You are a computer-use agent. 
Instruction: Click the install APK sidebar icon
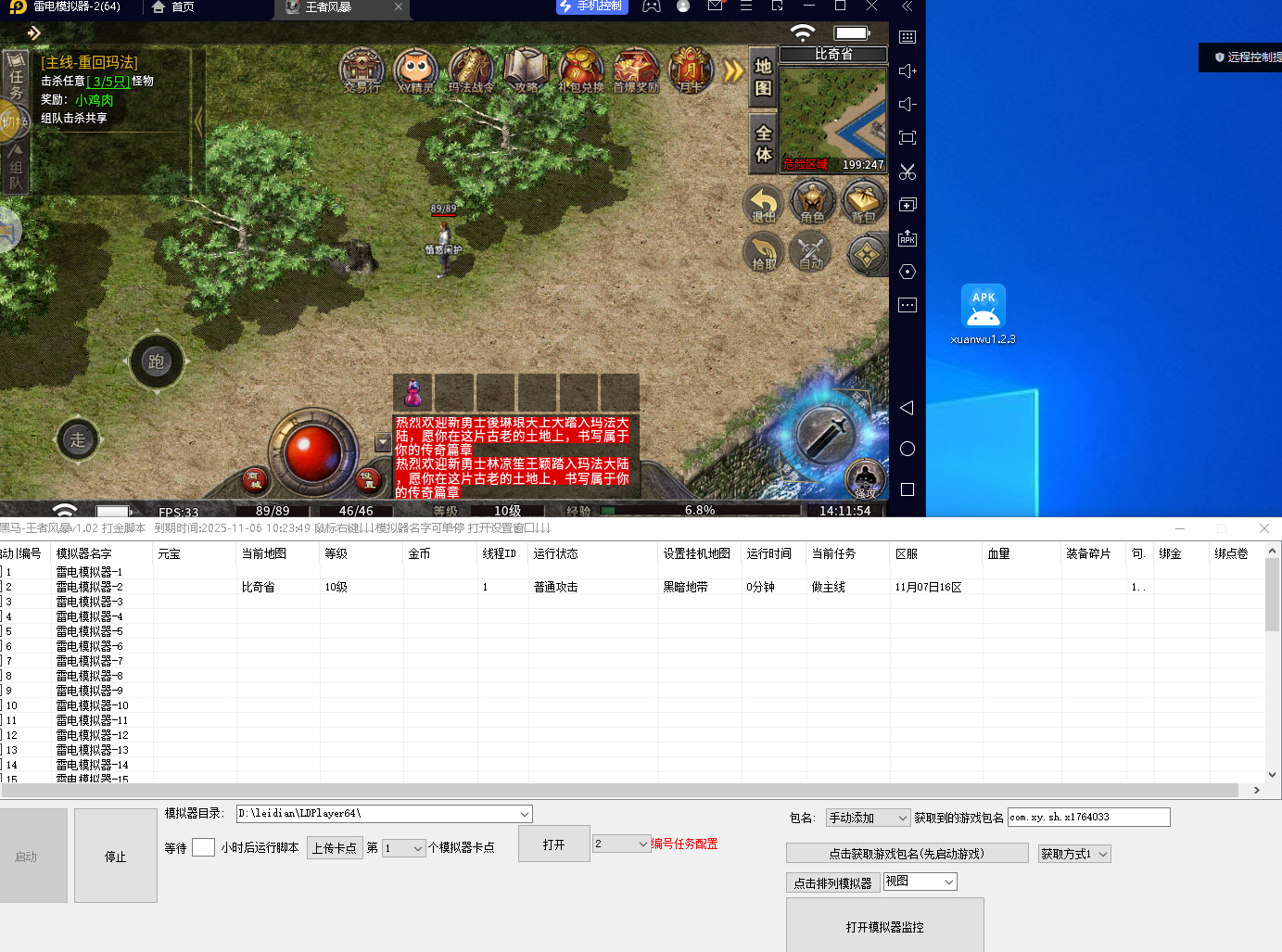click(x=908, y=238)
